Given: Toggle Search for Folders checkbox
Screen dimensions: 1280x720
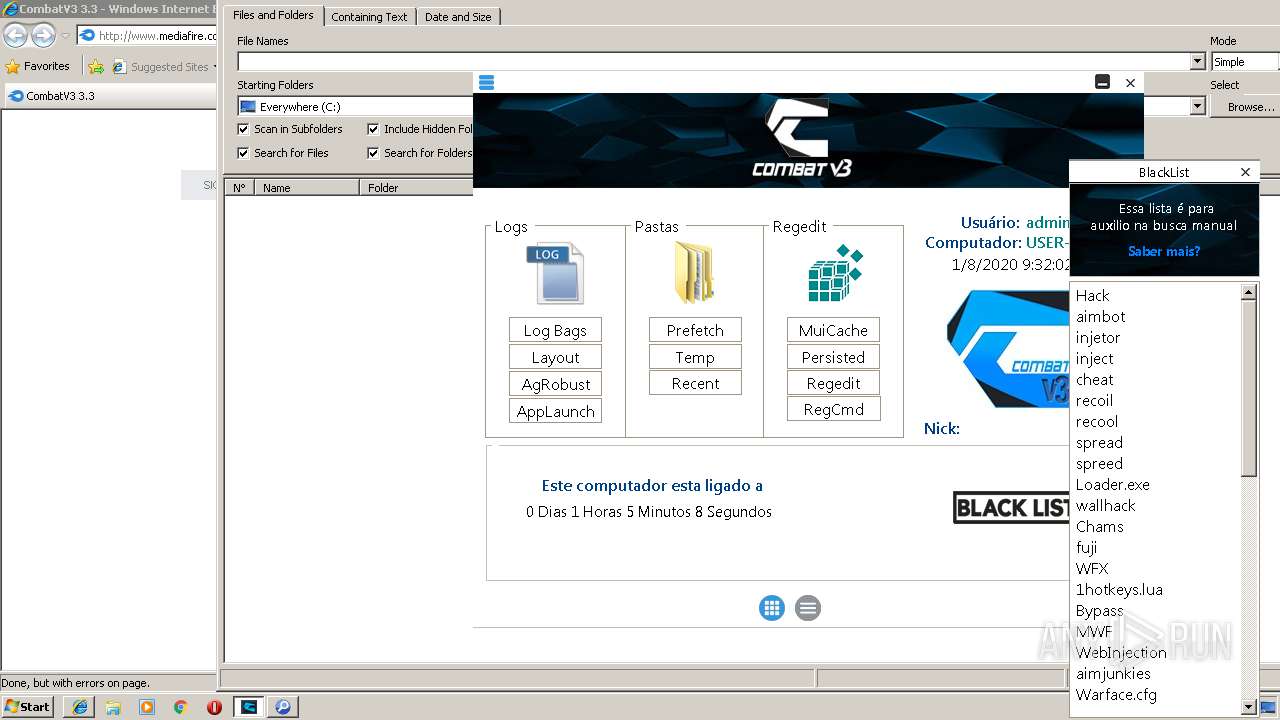Looking at the screenshot, I should click(373, 153).
